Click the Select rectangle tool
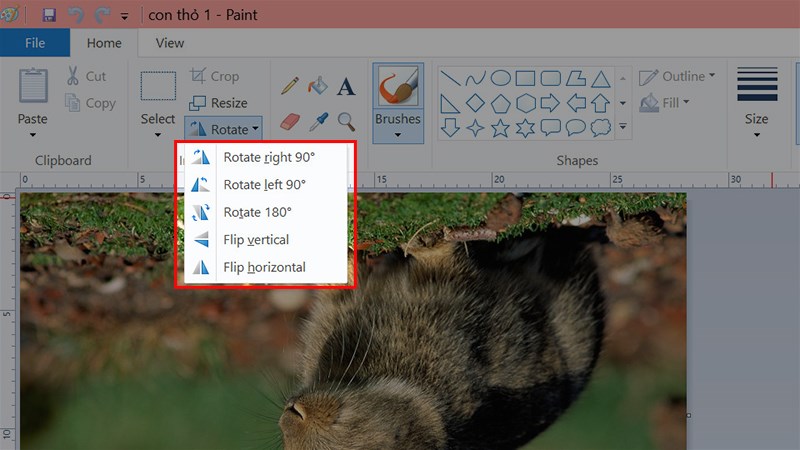This screenshot has width=800, height=450. pyautogui.click(x=158, y=86)
